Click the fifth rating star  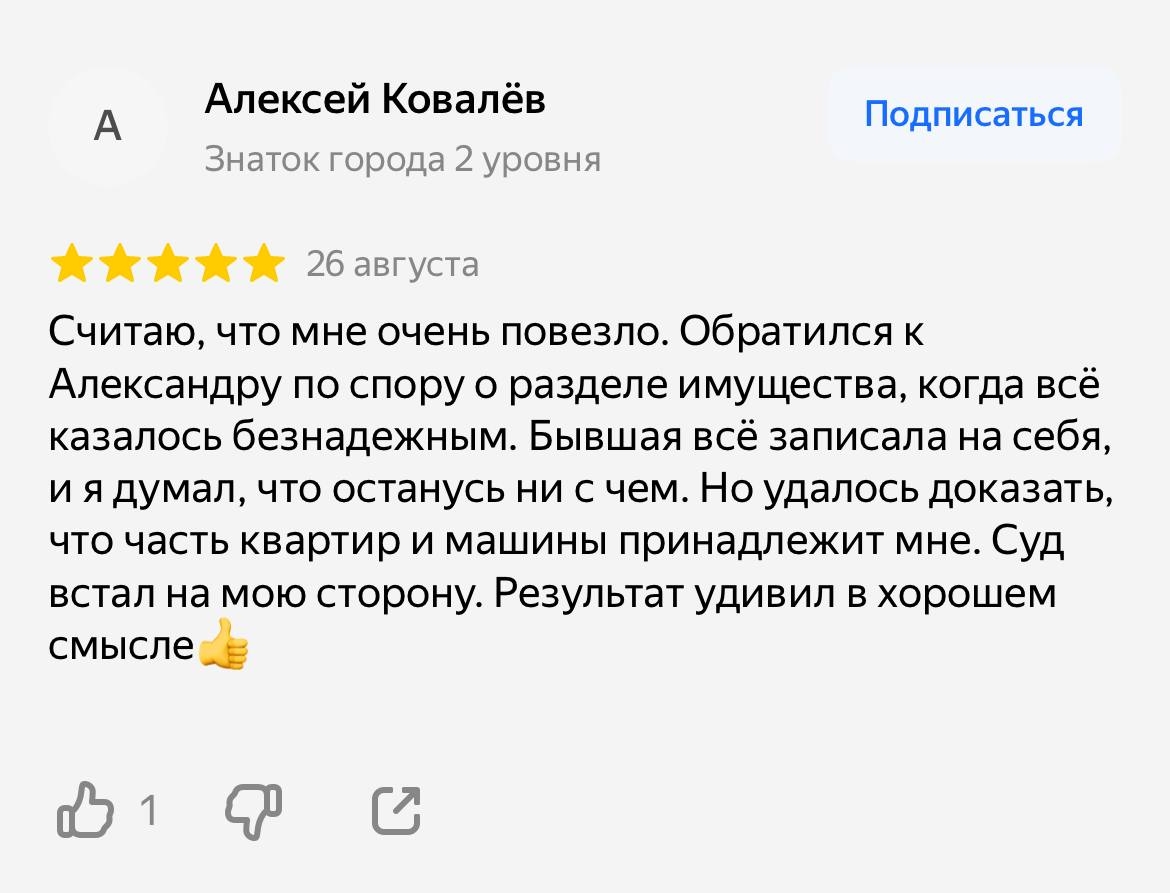pos(263,265)
